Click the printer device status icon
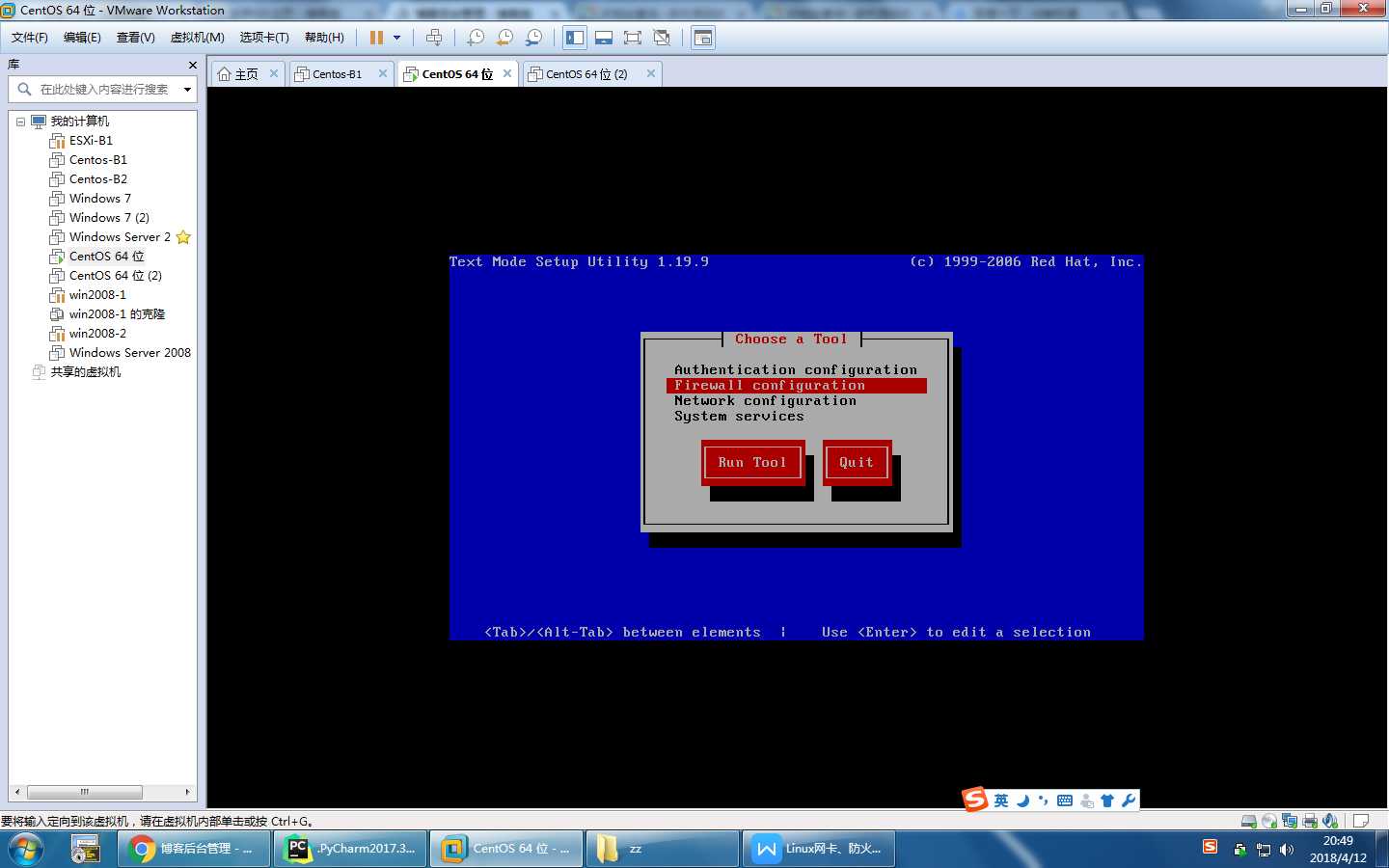The width and height of the screenshot is (1389, 868). (x=1310, y=822)
